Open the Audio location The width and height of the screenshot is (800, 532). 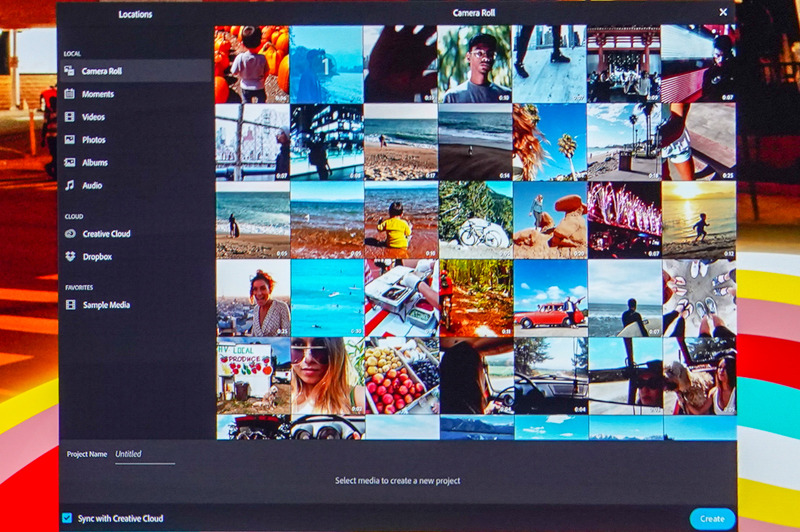point(136,185)
